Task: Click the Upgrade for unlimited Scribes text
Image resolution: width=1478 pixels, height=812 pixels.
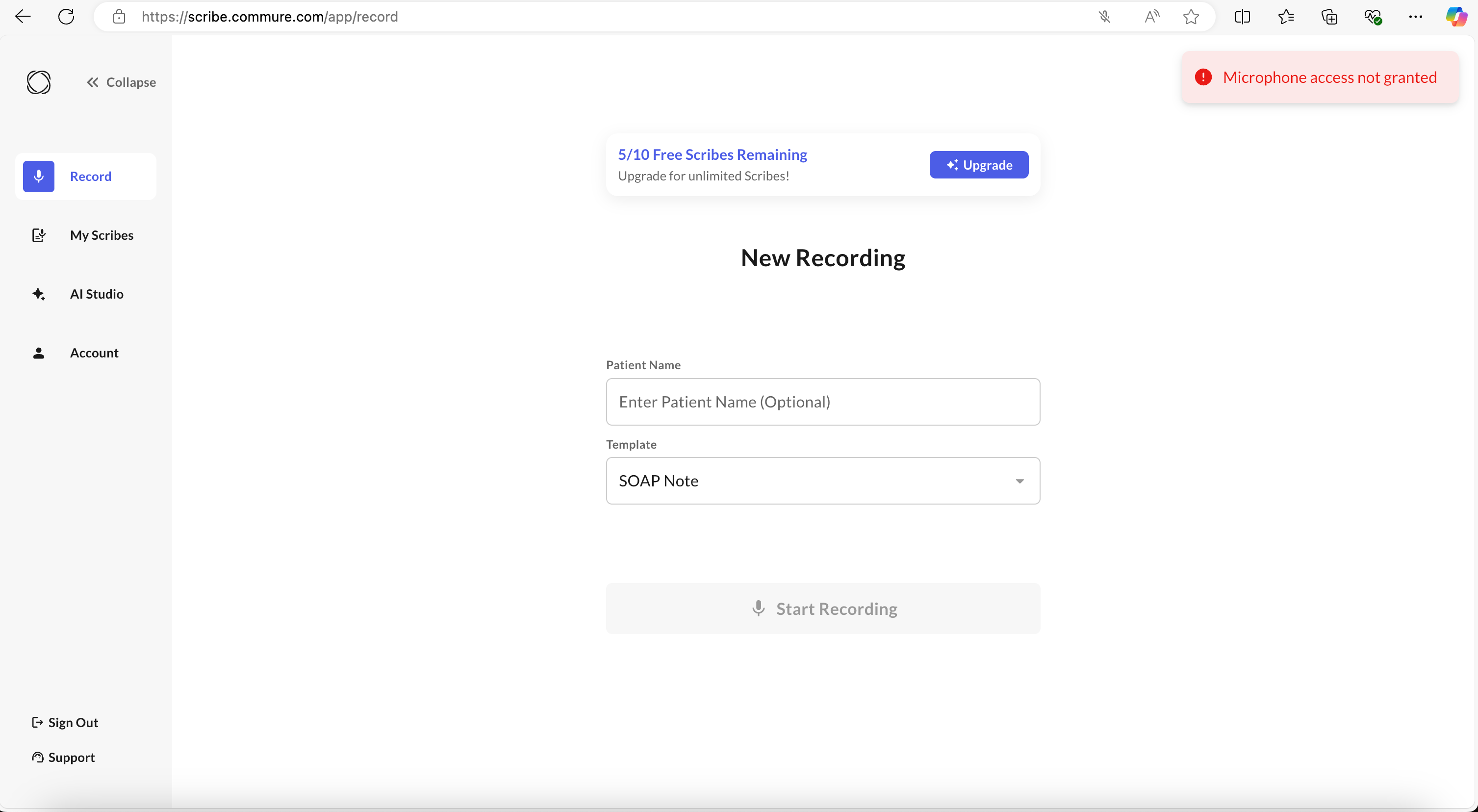Action: 703,176
